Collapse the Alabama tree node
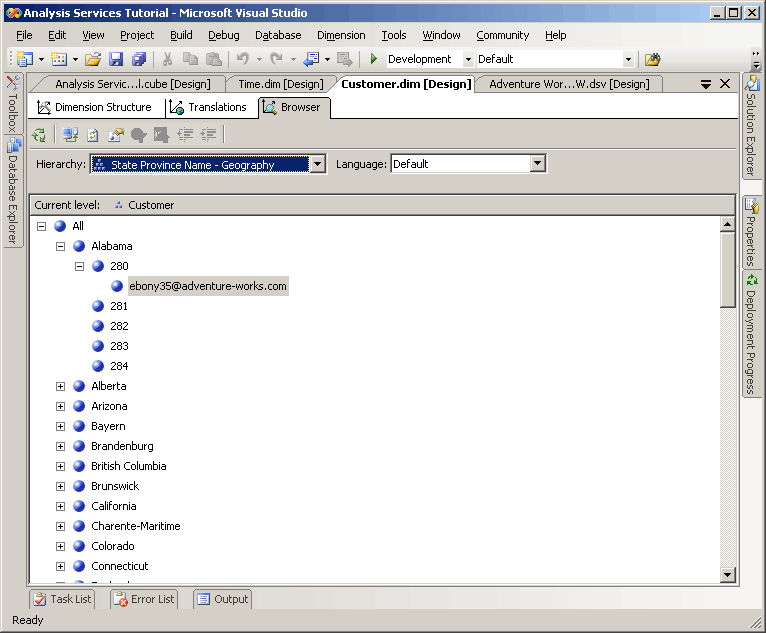 coord(61,246)
